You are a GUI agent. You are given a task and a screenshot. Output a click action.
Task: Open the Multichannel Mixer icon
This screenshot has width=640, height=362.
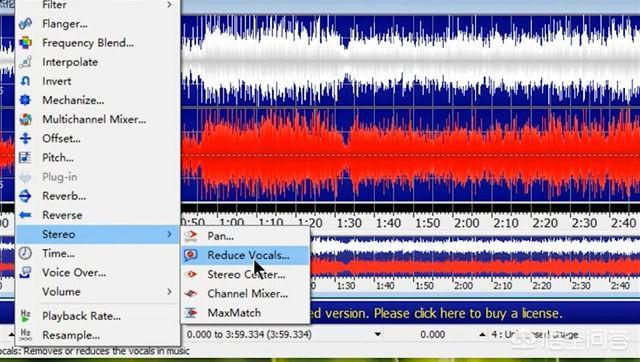click(x=25, y=119)
